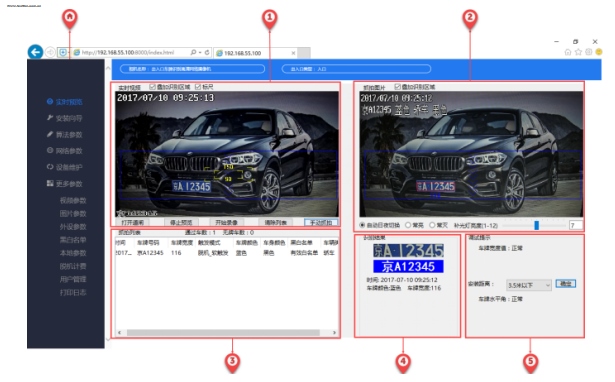The image size is (615, 382).
Task: Click the 出入口类型 field in the blue header
Action: click(x=356, y=69)
